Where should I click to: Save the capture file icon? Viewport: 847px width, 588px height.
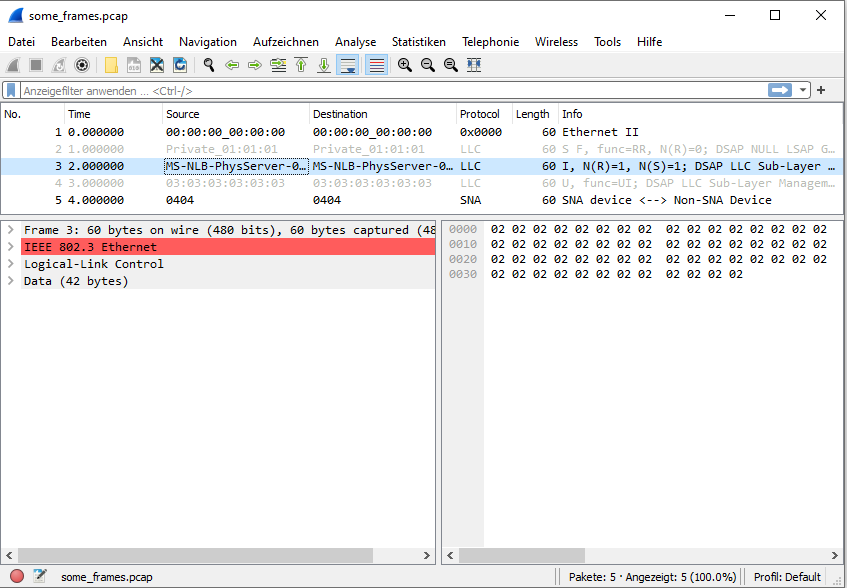133,65
